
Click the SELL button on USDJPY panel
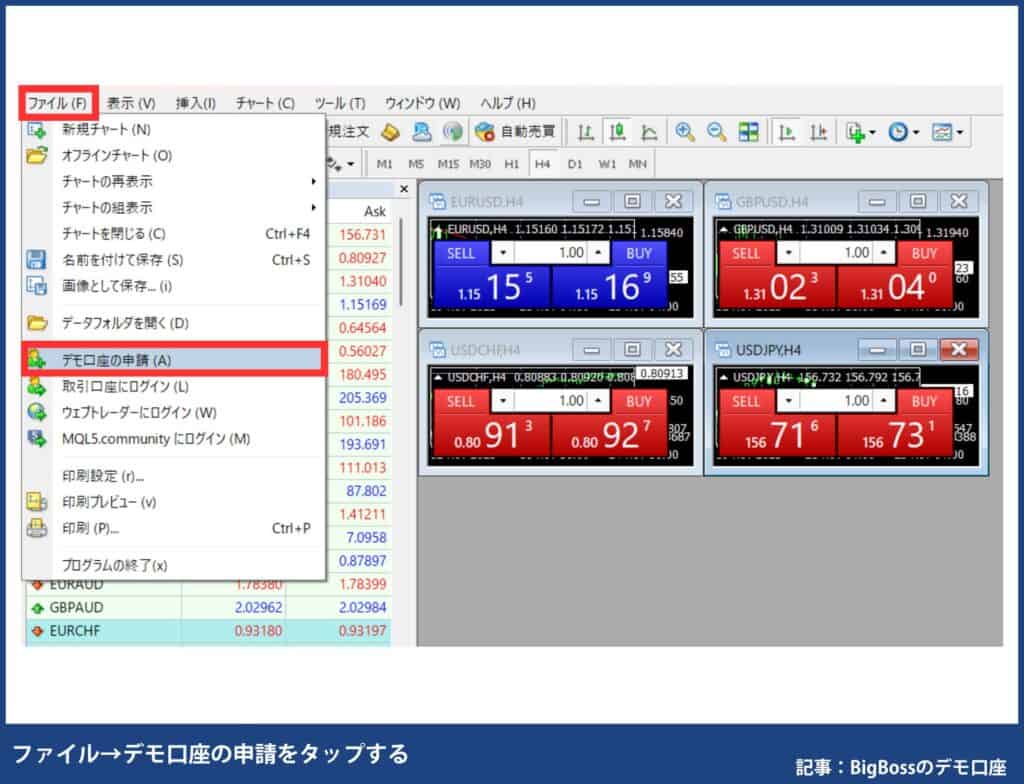[x=746, y=402]
